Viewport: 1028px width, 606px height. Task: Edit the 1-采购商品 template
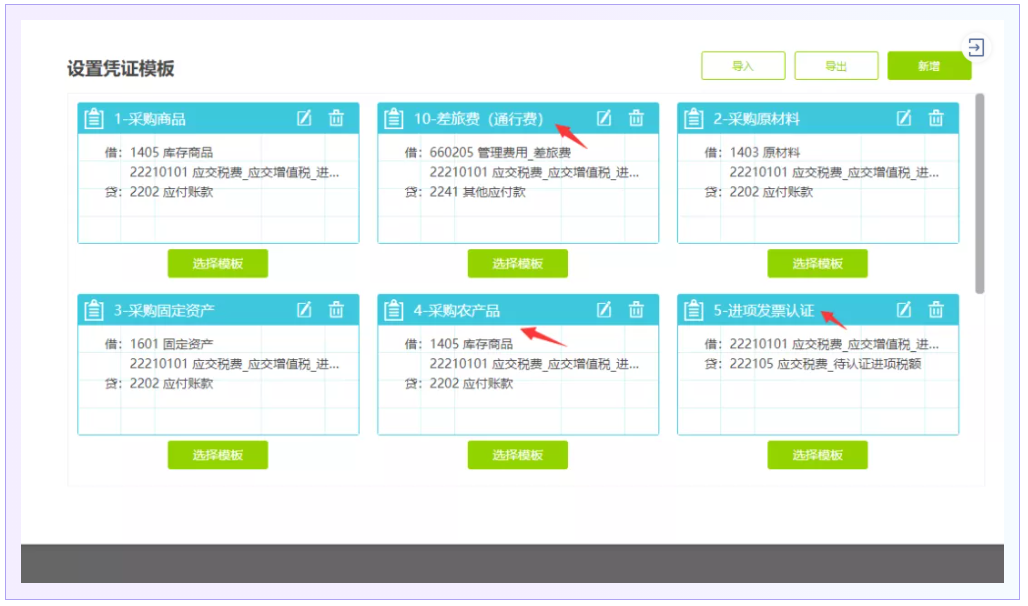(x=304, y=118)
